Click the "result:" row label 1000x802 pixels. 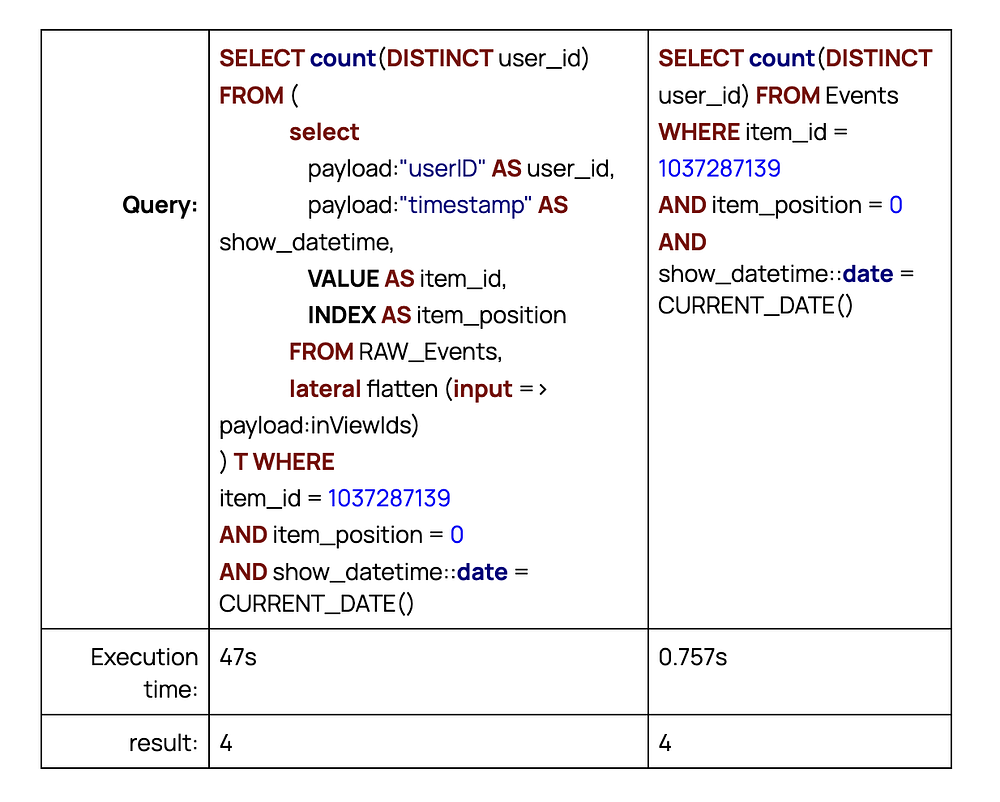coord(163,743)
